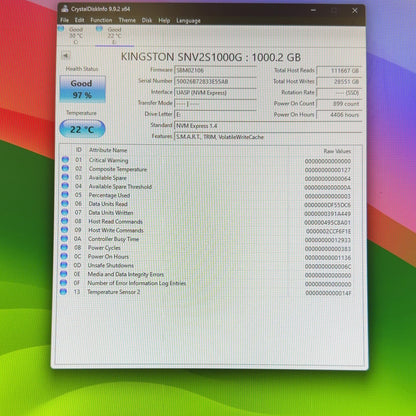Click status orb for Composite Temperature row
The width and height of the screenshot is (416, 416).
point(65,169)
